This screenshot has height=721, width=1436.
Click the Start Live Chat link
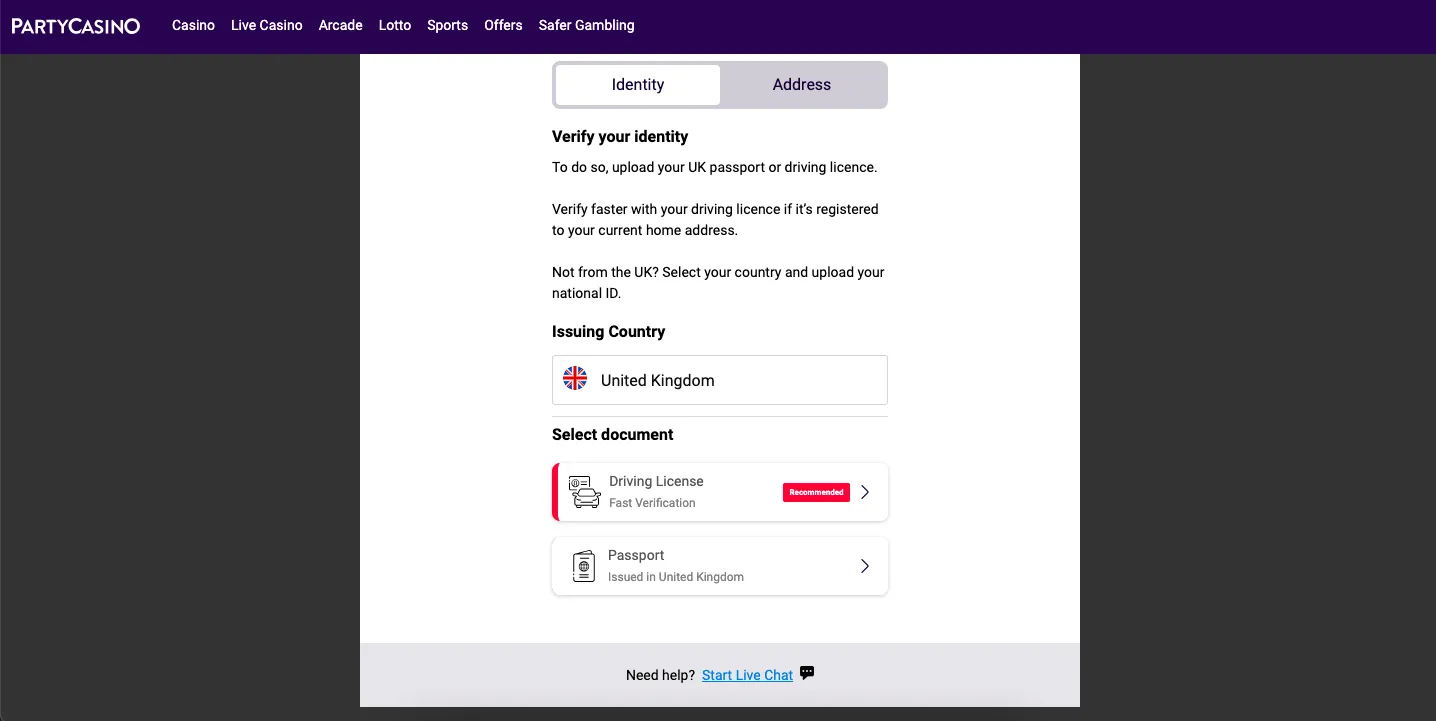[x=747, y=675]
